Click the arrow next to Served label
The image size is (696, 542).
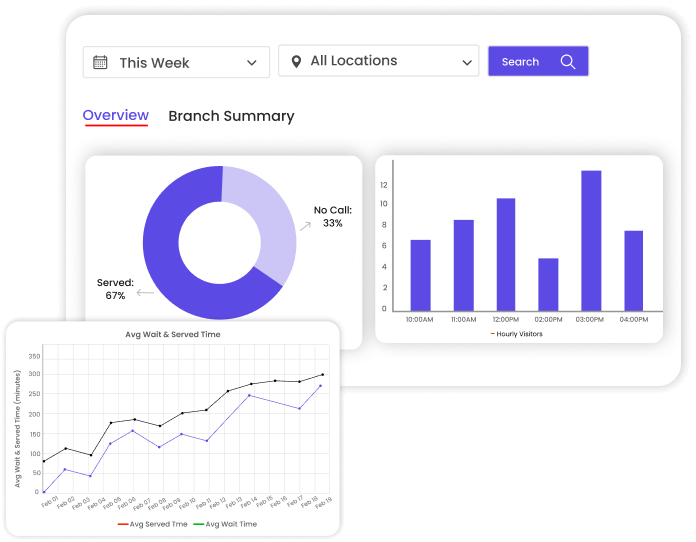(x=144, y=293)
